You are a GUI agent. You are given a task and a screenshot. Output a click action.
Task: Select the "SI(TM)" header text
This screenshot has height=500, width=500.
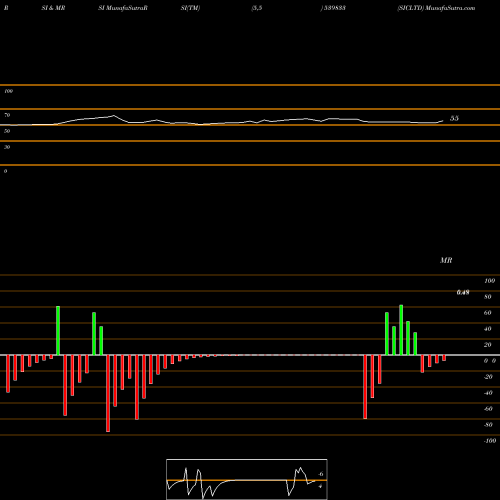click(x=190, y=8)
